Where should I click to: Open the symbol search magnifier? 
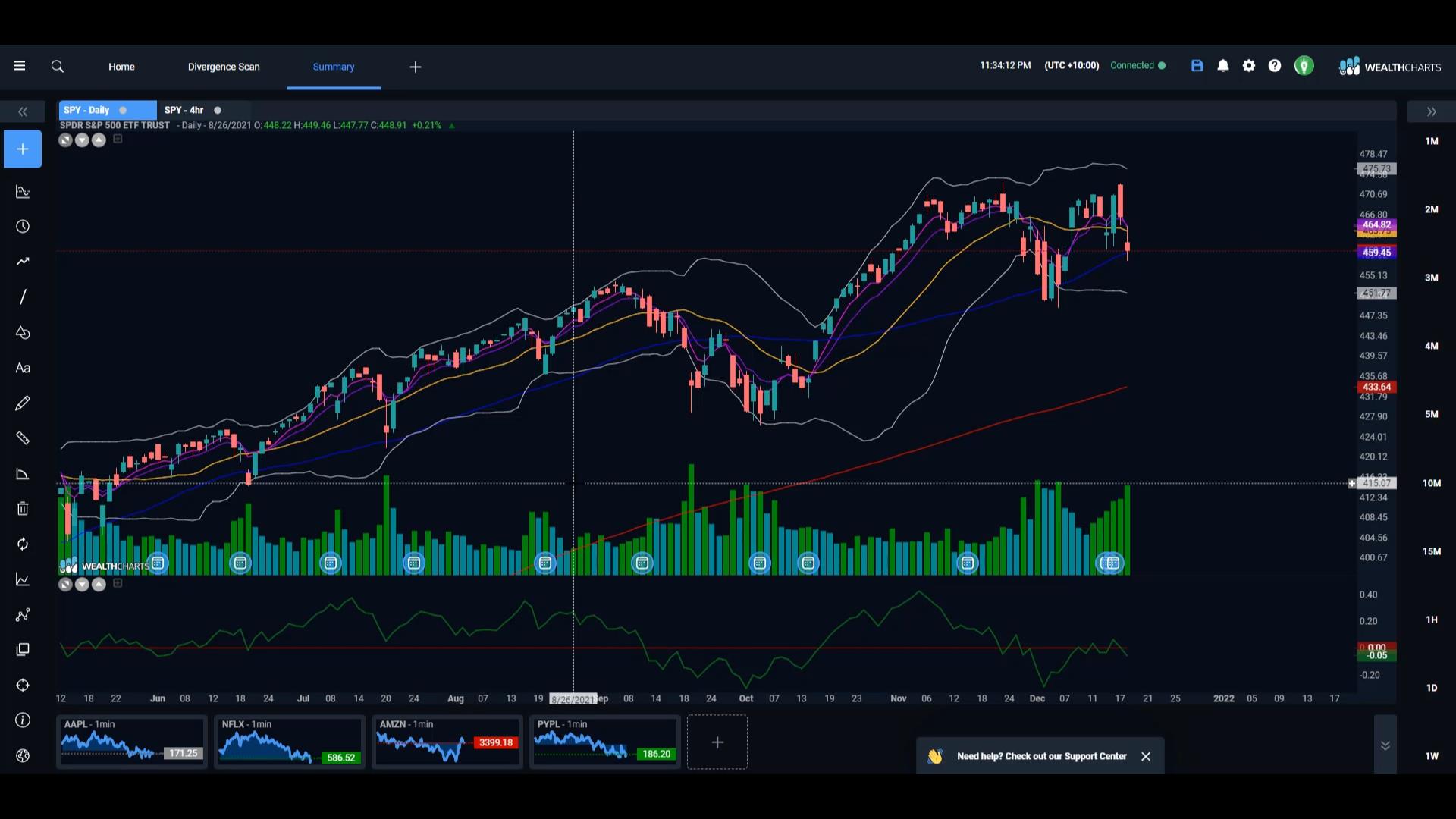point(58,67)
